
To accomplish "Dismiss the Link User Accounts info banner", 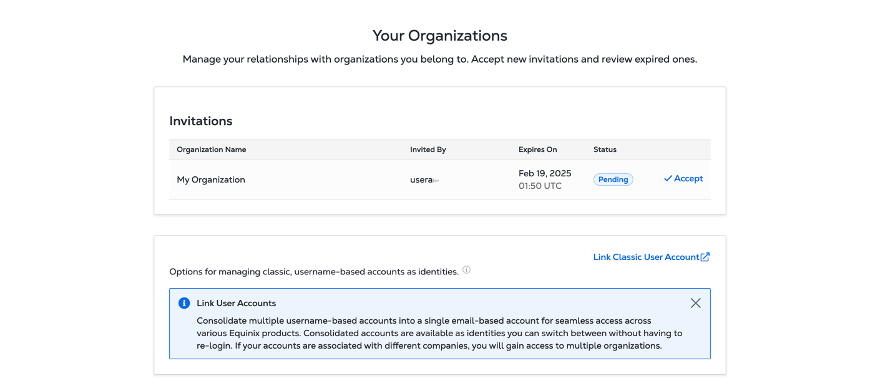I will click(696, 303).
